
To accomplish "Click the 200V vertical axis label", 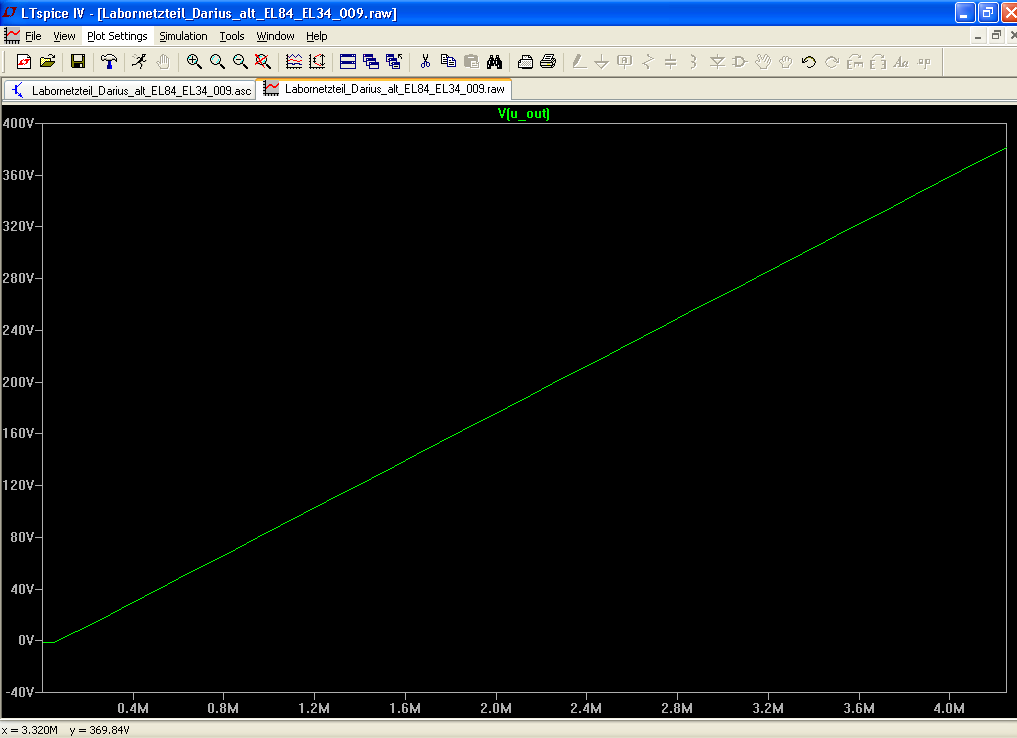I will pos(19,382).
